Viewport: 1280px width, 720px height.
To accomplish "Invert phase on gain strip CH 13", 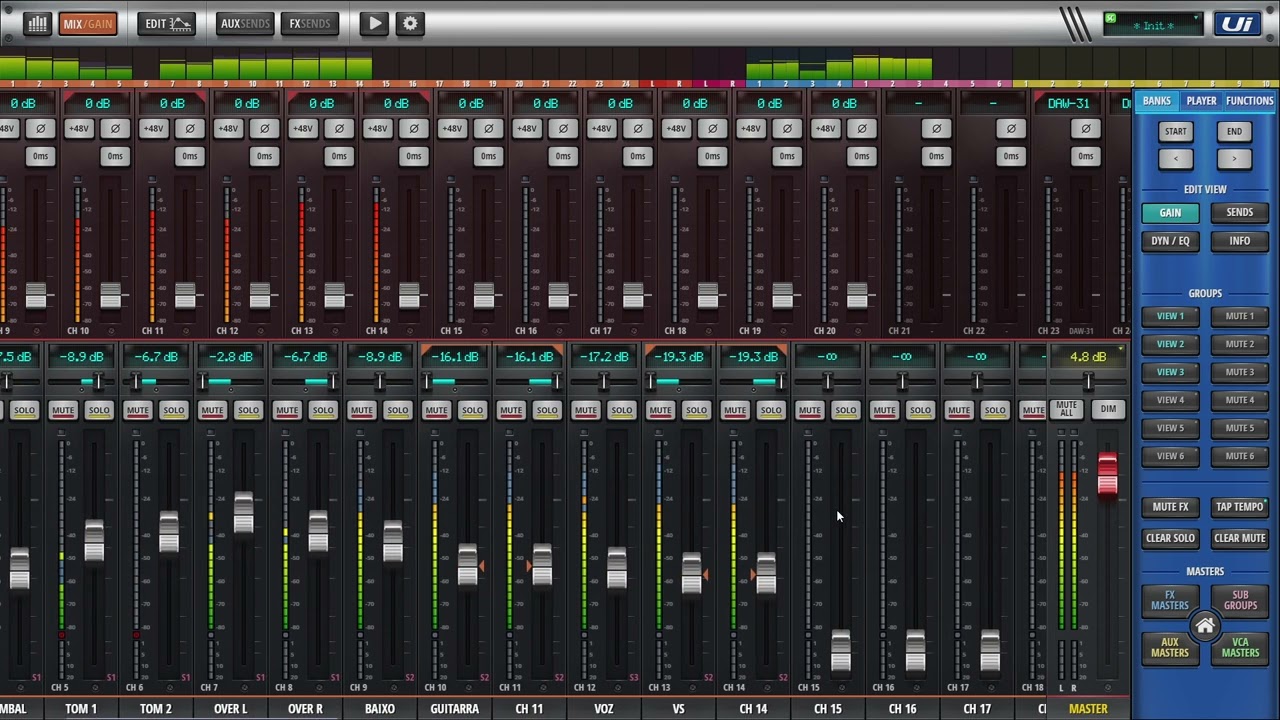I will [339, 128].
